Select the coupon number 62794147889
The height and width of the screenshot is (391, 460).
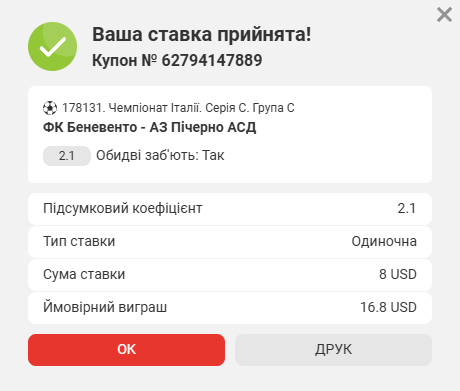212,60
